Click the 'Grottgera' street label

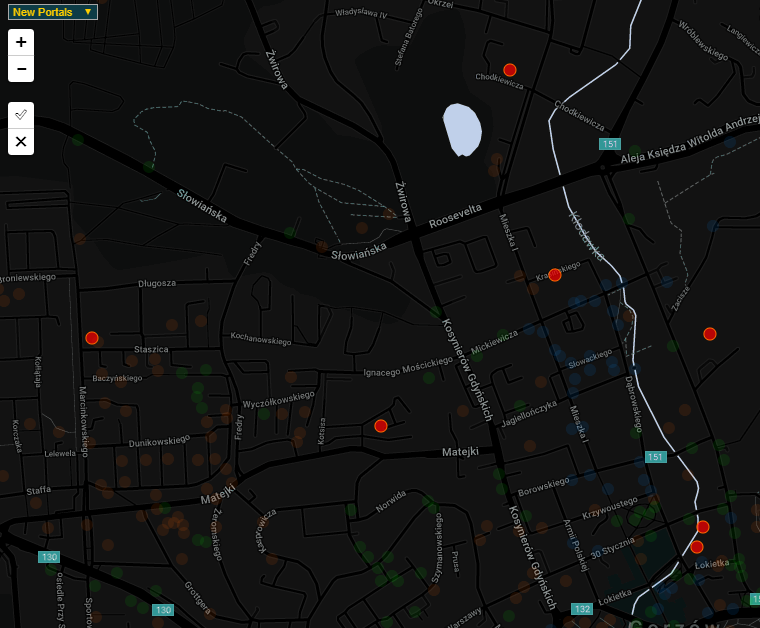pyautogui.click(x=197, y=597)
